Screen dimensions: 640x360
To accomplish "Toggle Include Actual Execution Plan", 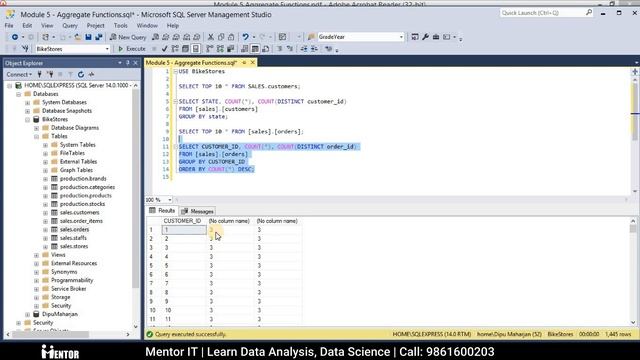I will click(x=209, y=49).
